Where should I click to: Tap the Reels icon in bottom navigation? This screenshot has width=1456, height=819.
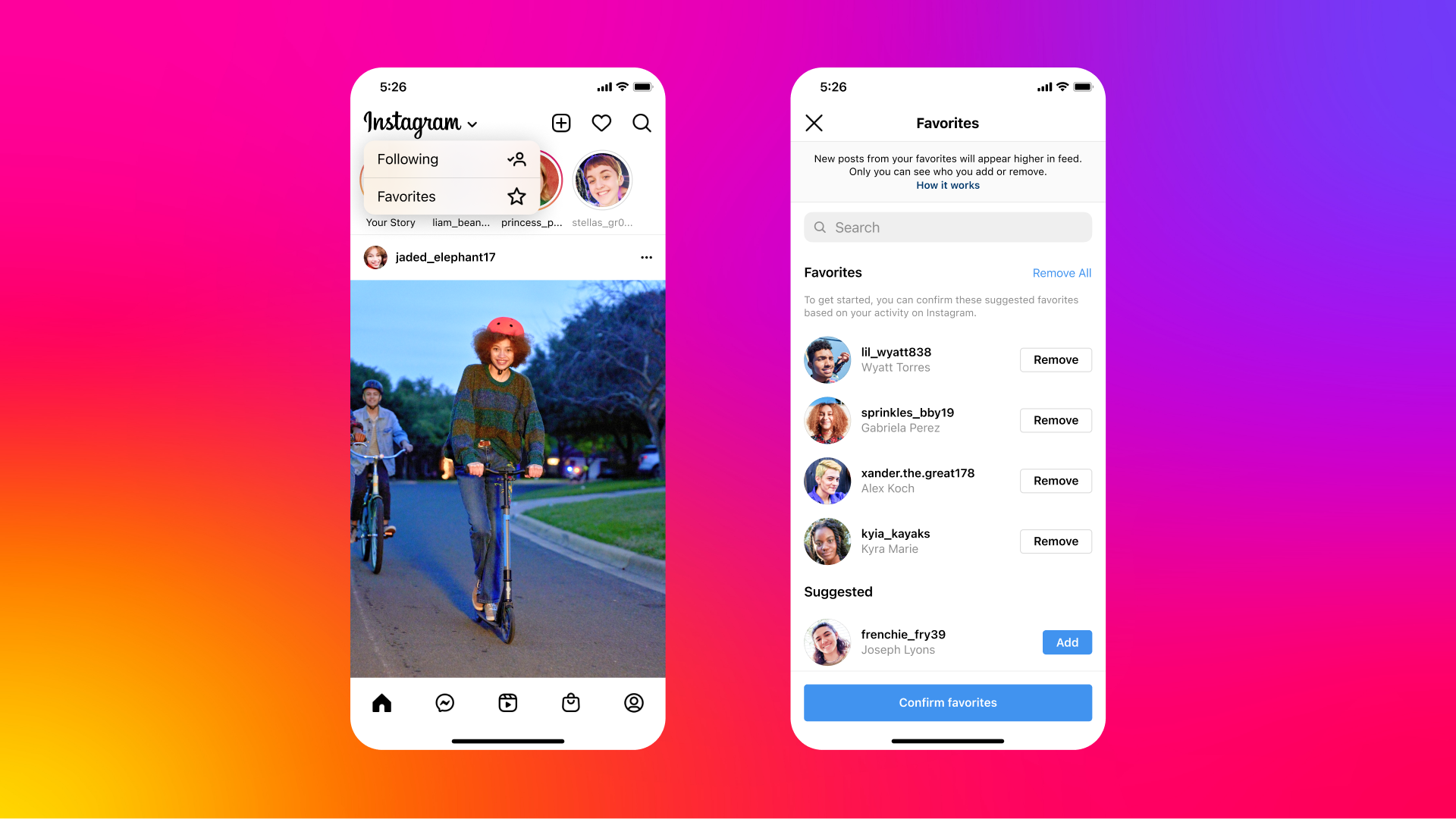[508, 702]
